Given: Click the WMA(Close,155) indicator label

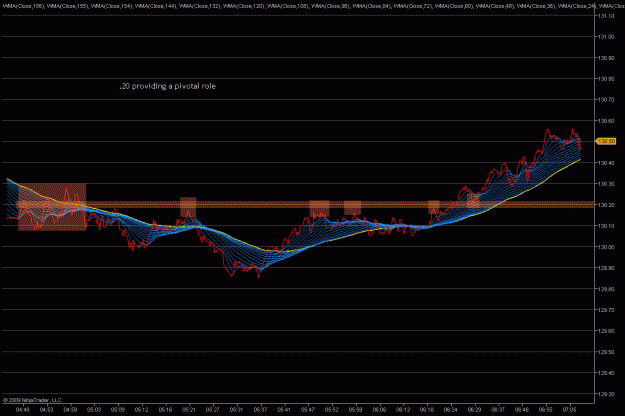Looking at the screenshot, I should click(x=67, y=6).
